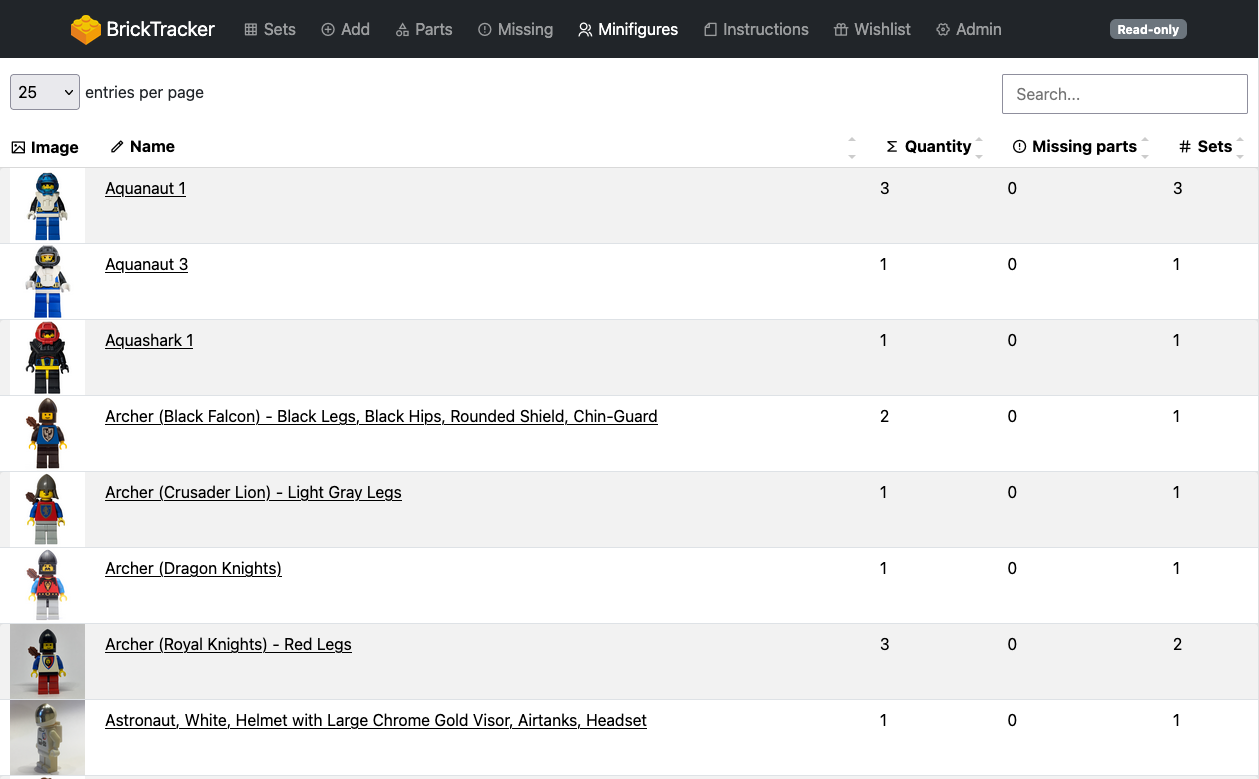Open the Missing parts page
The width and height of the screenshot is (1259, 779).
click(515, 29)
